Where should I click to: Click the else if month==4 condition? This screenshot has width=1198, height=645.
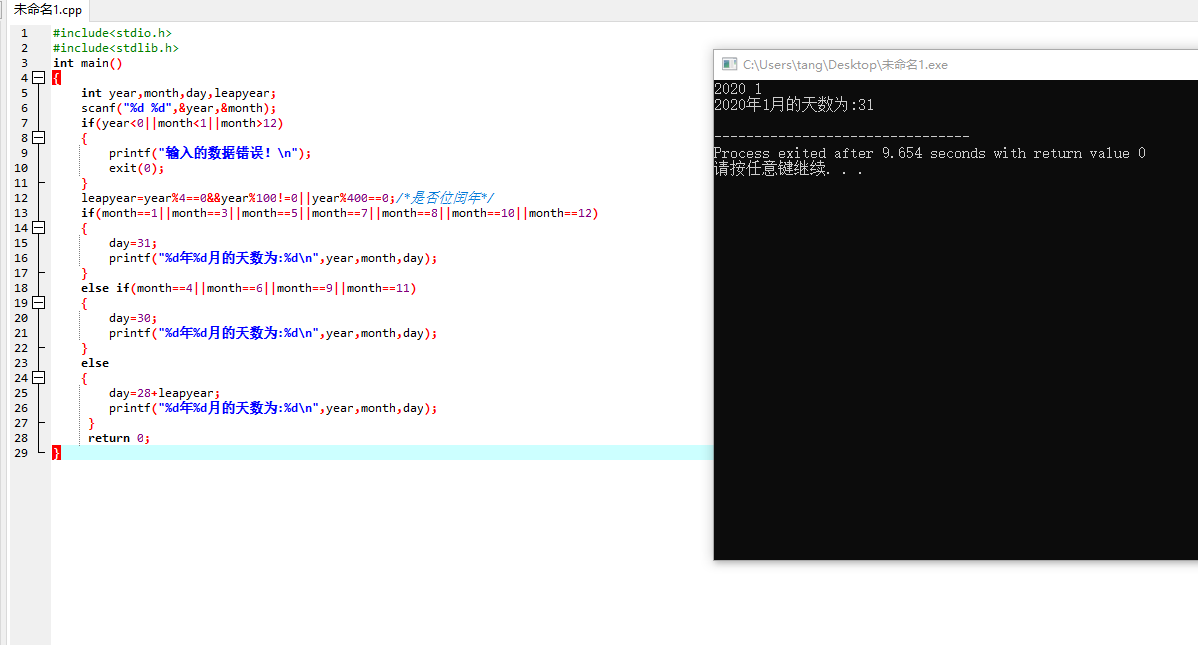[248, 288]
